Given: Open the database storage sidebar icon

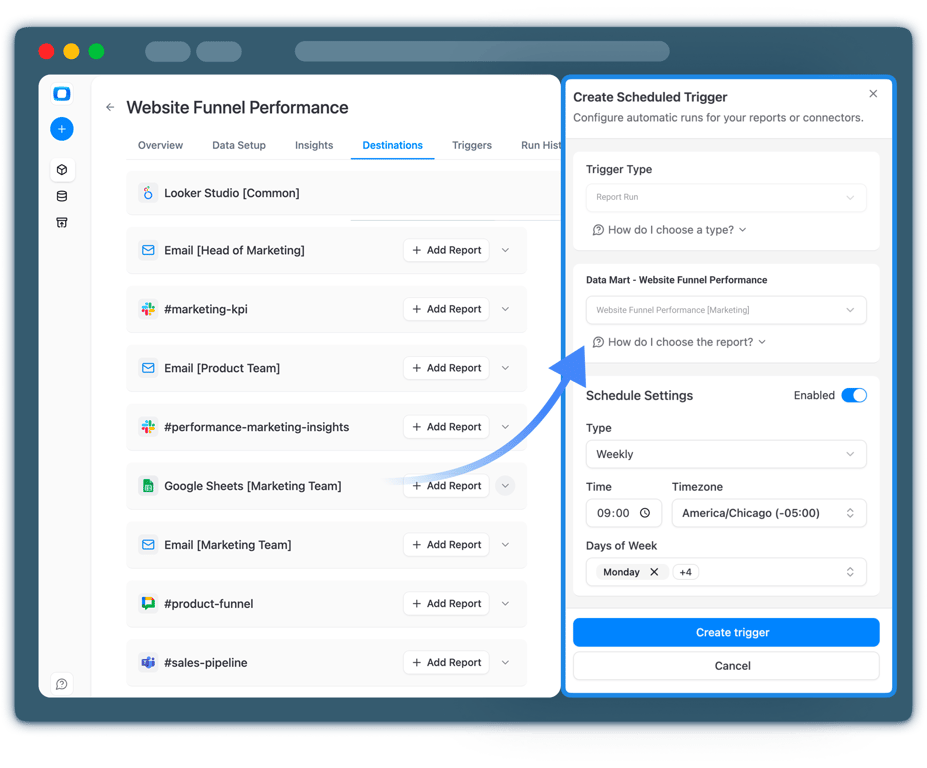Looking at the screenshot, I should (61, 196).
